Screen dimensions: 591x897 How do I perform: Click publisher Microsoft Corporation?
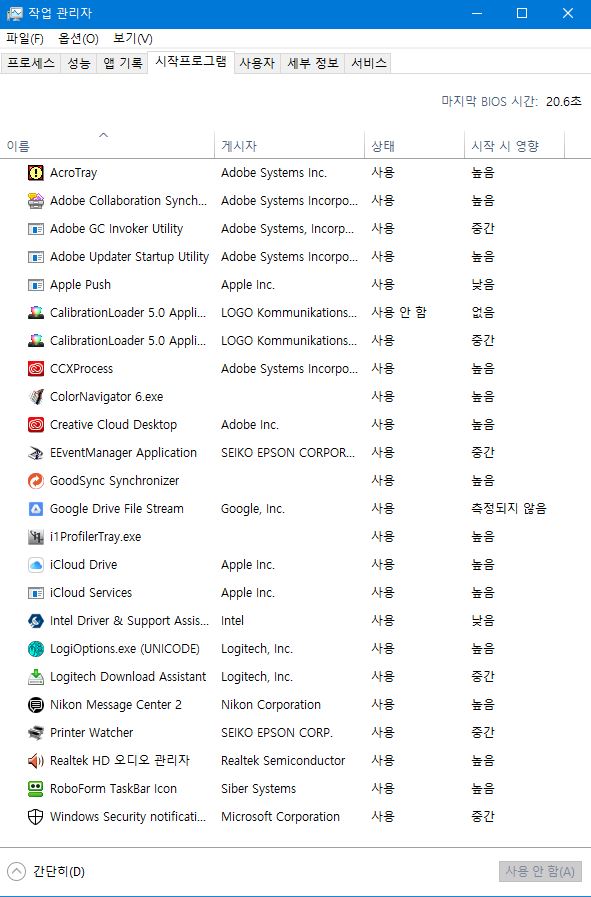point(280,817)
